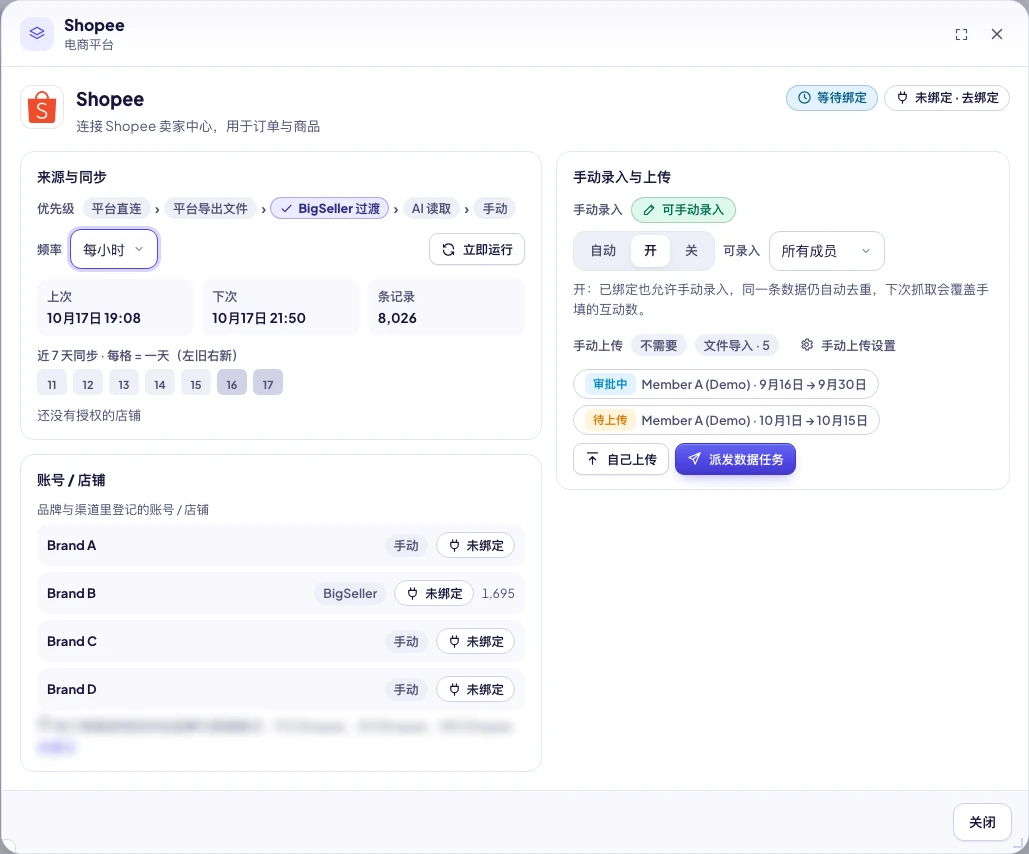
Task: Click the orange Shopee bag logo
Action: (42, 107)
